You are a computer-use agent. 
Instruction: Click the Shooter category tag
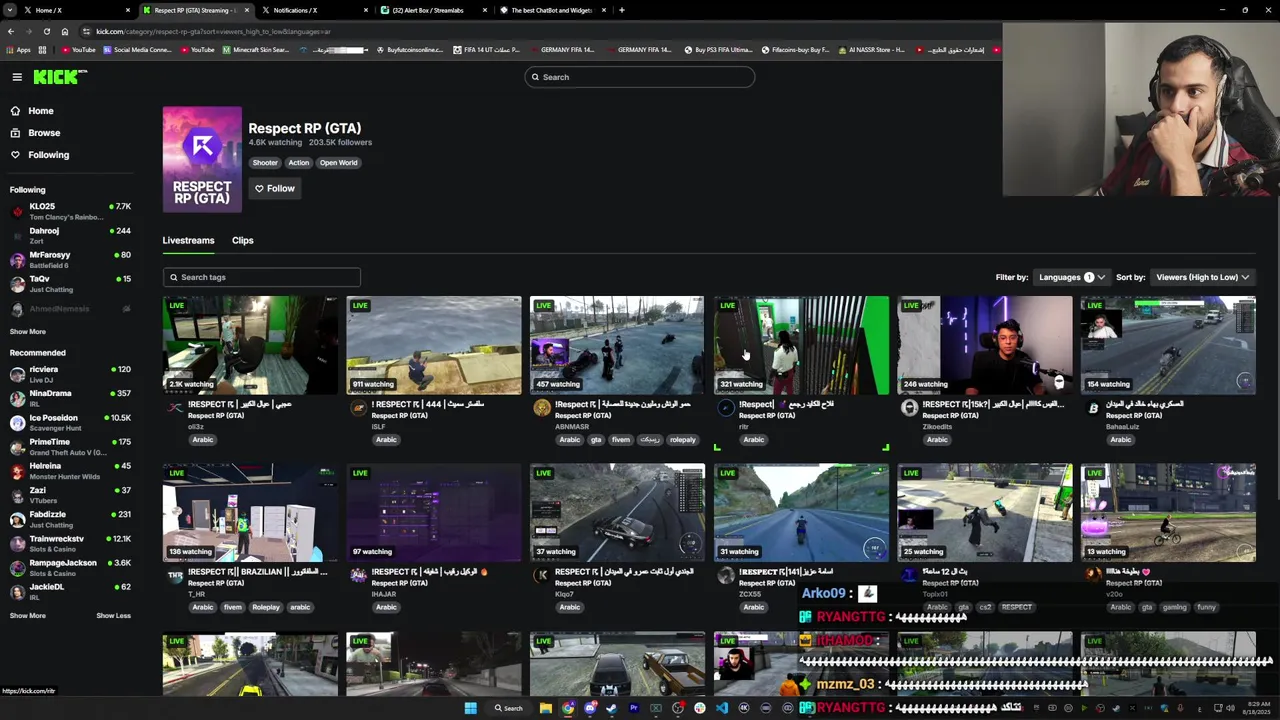coord(265,163)
